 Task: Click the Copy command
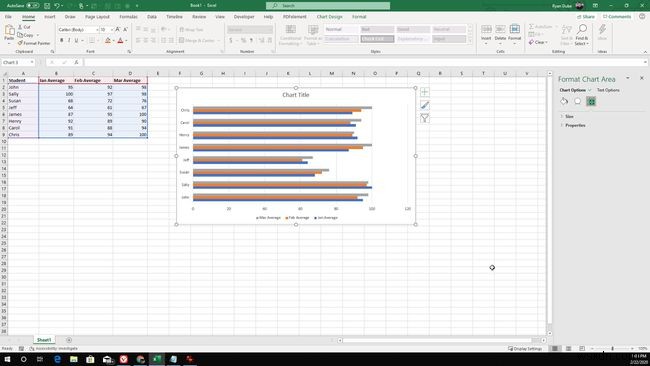point(26,35)
